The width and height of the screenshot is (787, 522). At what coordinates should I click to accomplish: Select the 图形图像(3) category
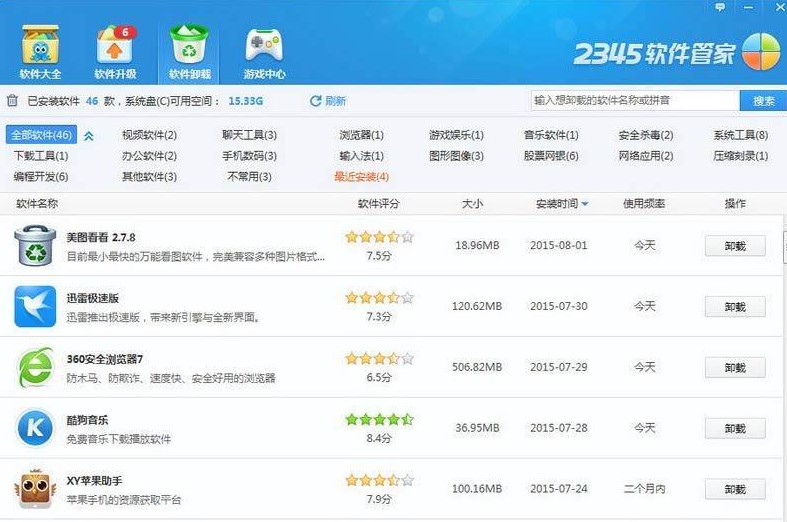pyautogui.click(x=456, y=156)
